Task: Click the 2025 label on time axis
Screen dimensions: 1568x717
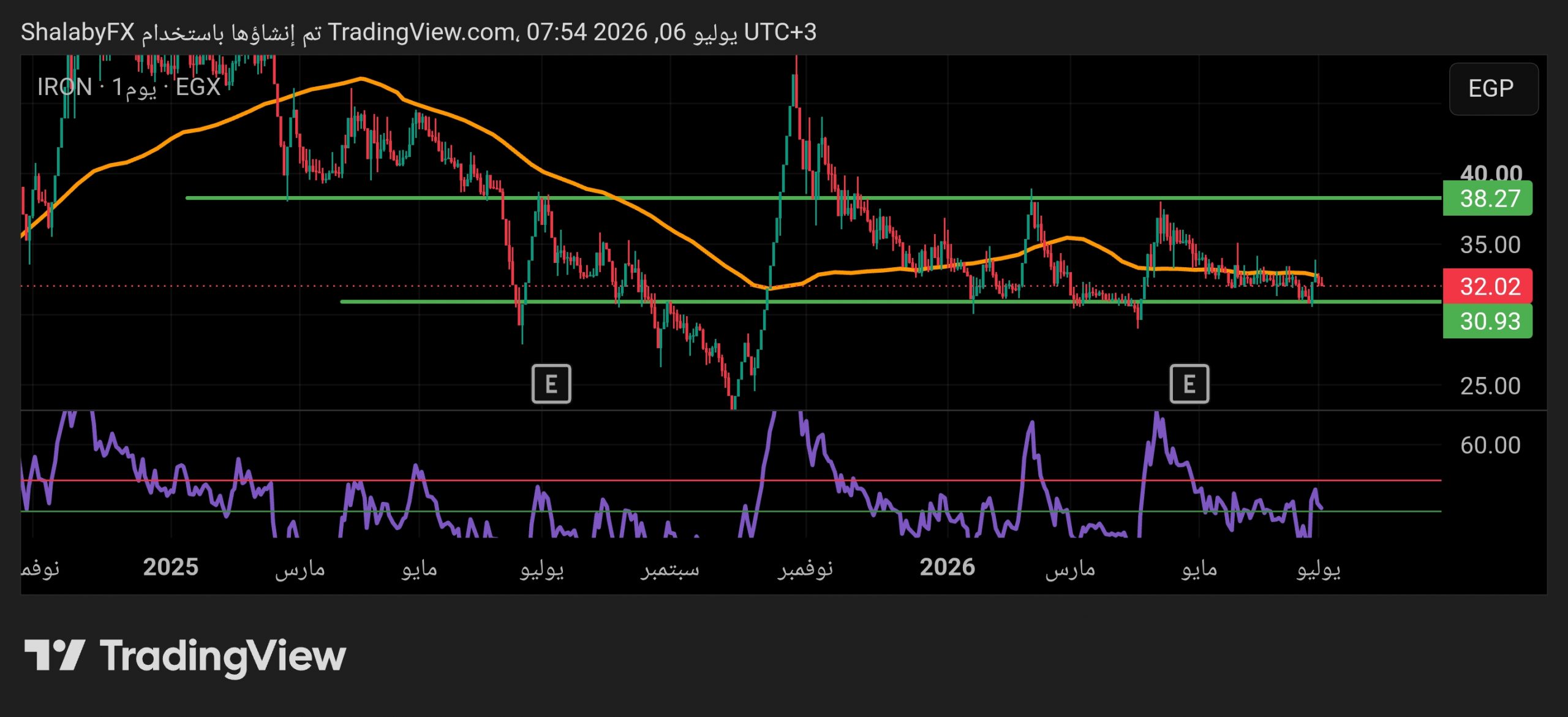Action: 170,567
